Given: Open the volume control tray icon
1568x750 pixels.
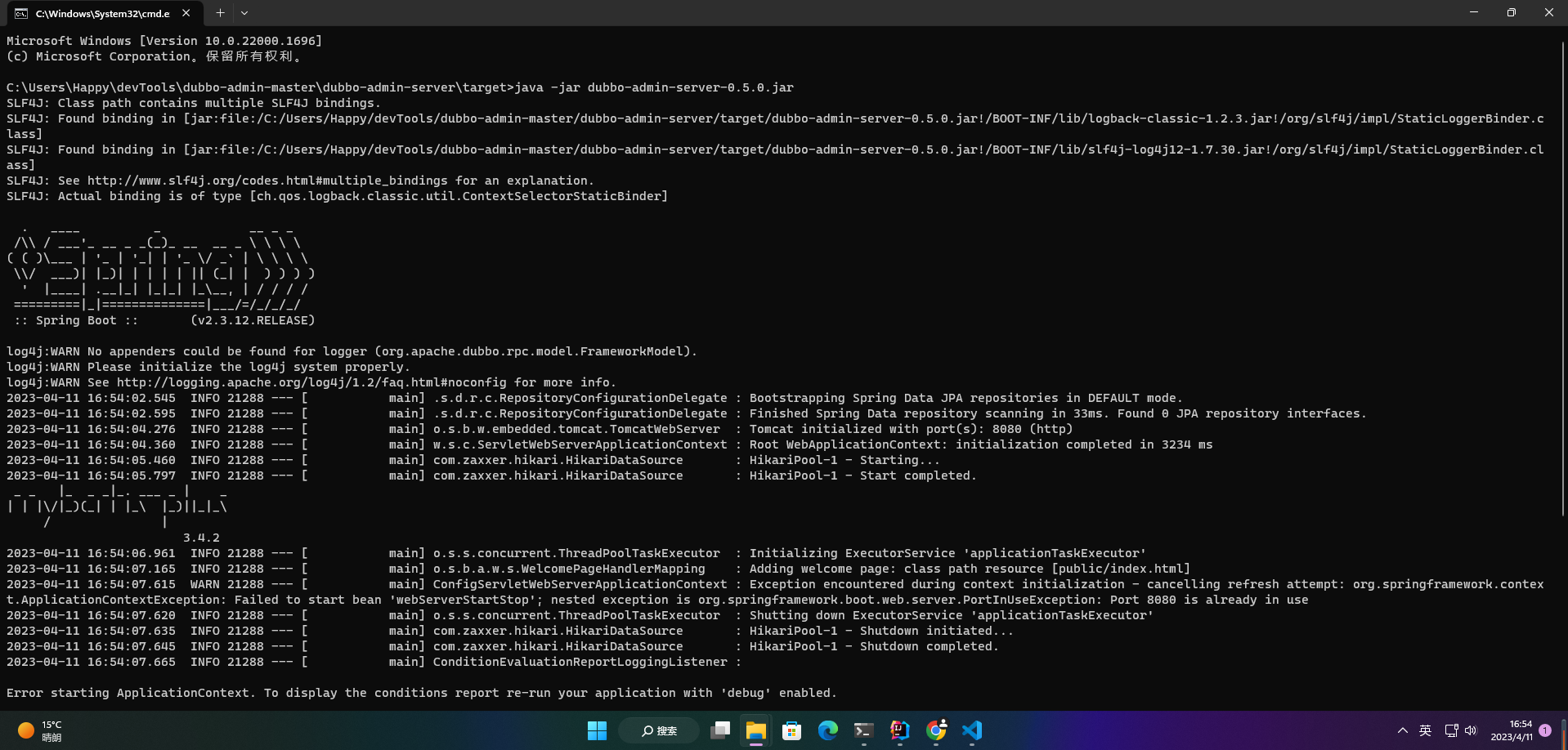Looking at the screenshot, I should 1471,730.
